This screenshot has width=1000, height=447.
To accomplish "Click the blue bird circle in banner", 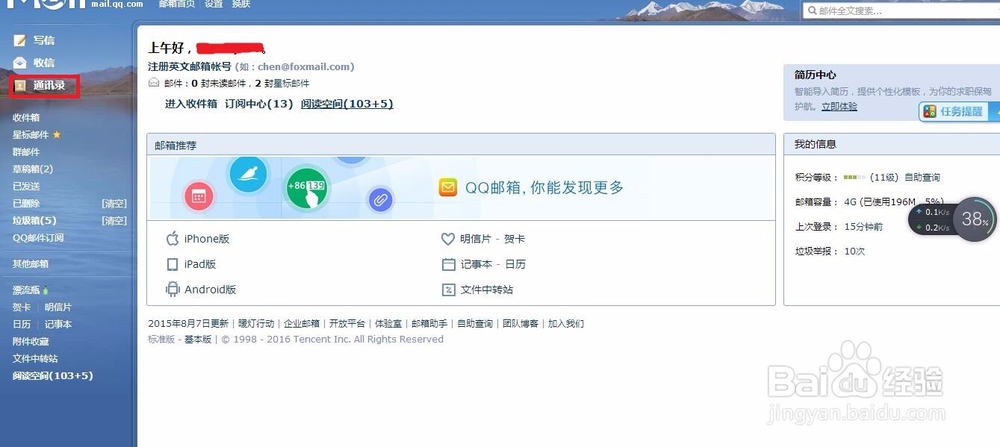I will click(x=247, y=174).
